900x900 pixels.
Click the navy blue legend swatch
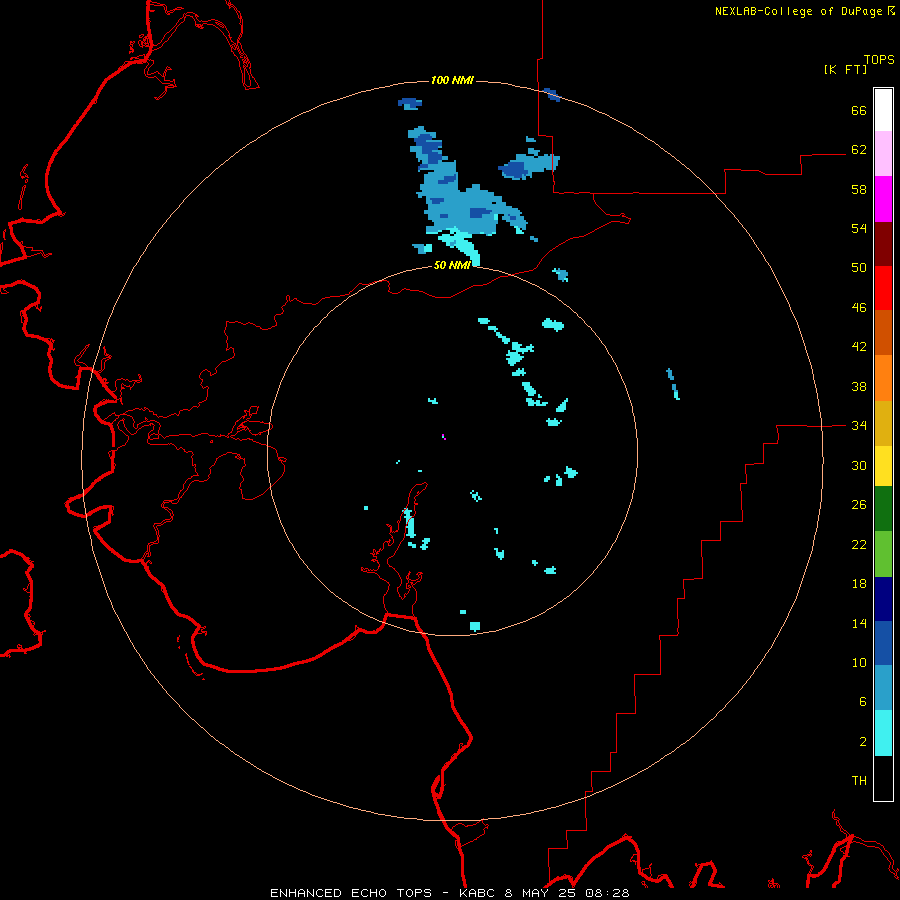[883, 599]
